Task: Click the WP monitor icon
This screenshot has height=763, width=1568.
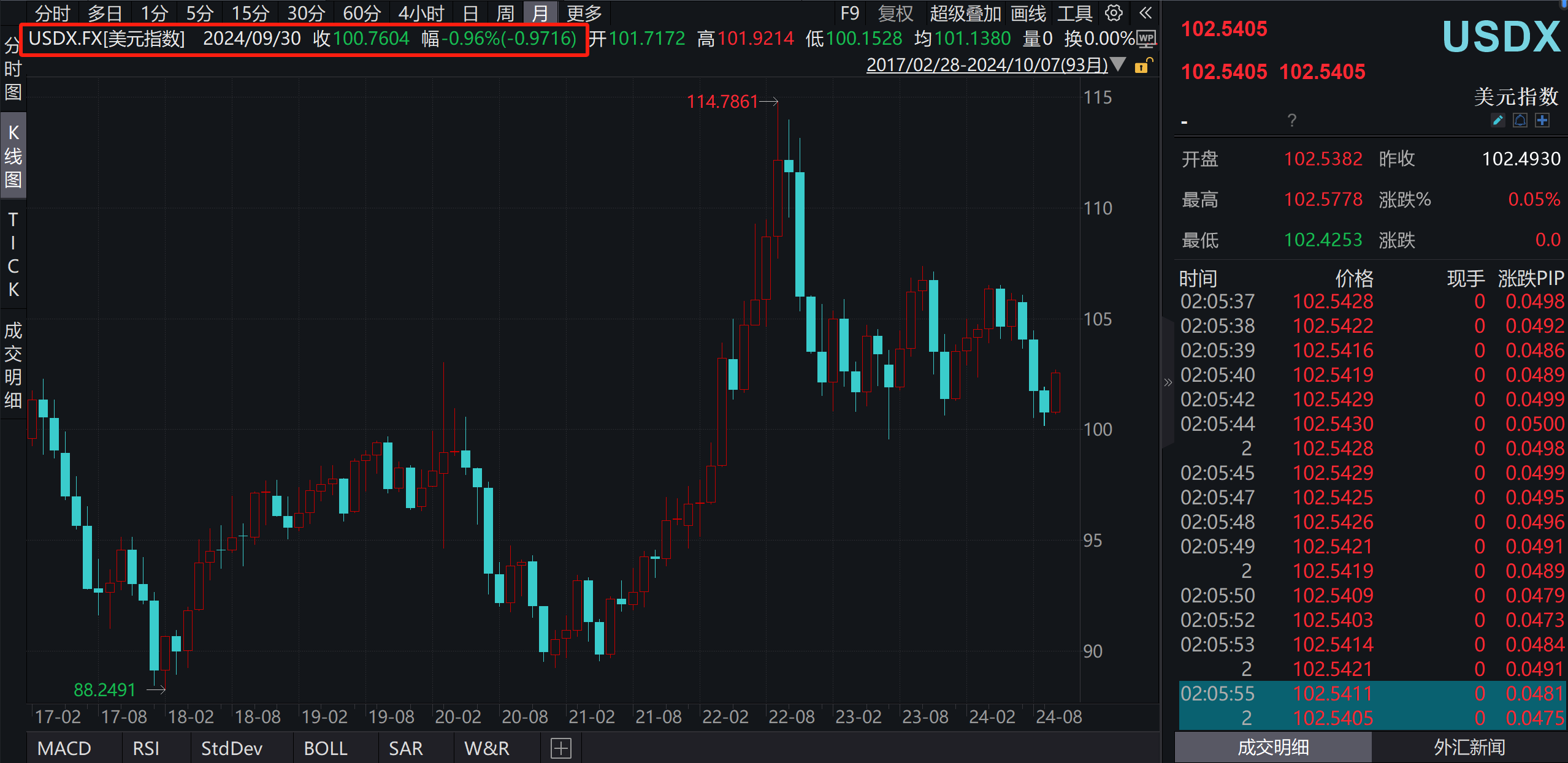Action: coord(1145,39)
